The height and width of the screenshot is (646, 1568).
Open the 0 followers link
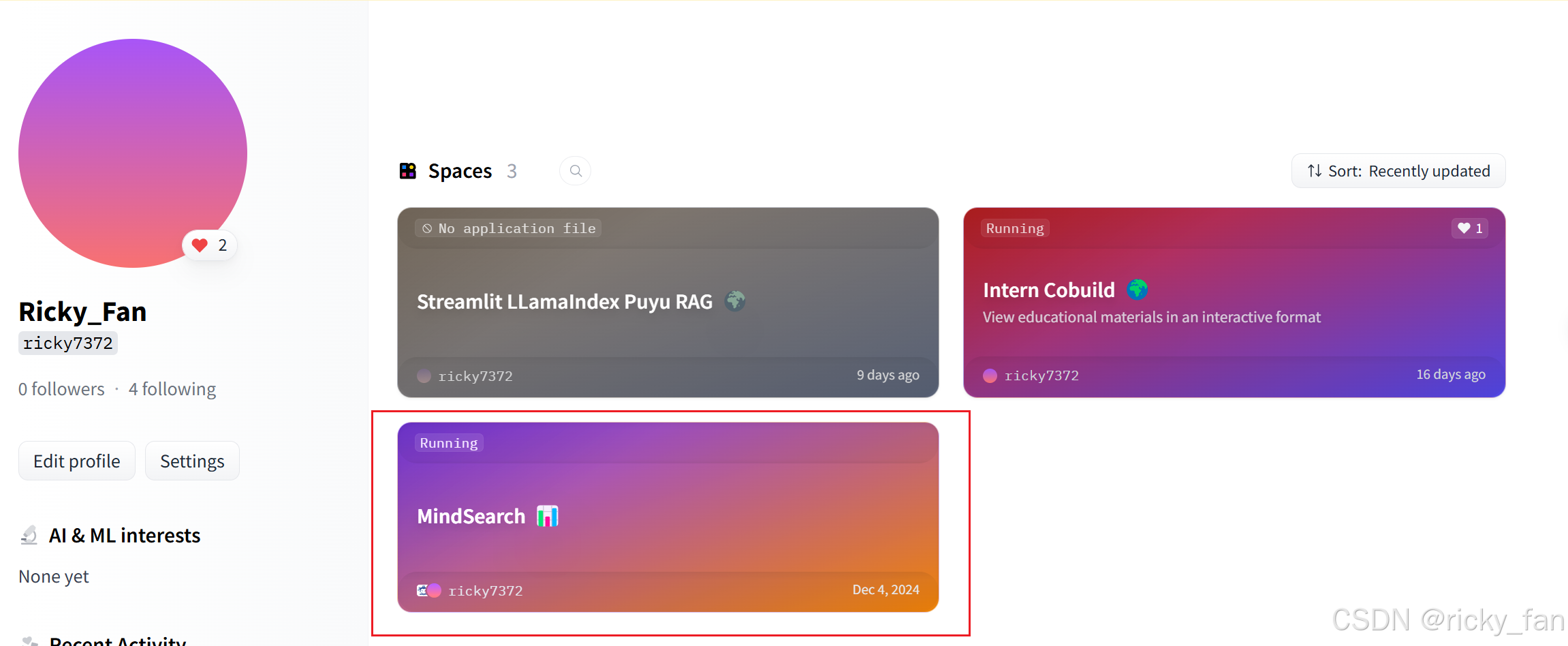(x=61, y=389)
